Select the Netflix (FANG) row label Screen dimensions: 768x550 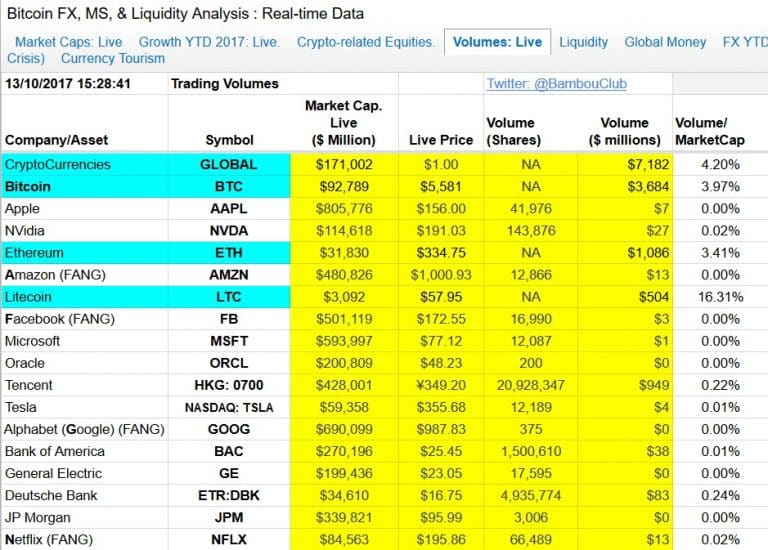click(49, 539)
